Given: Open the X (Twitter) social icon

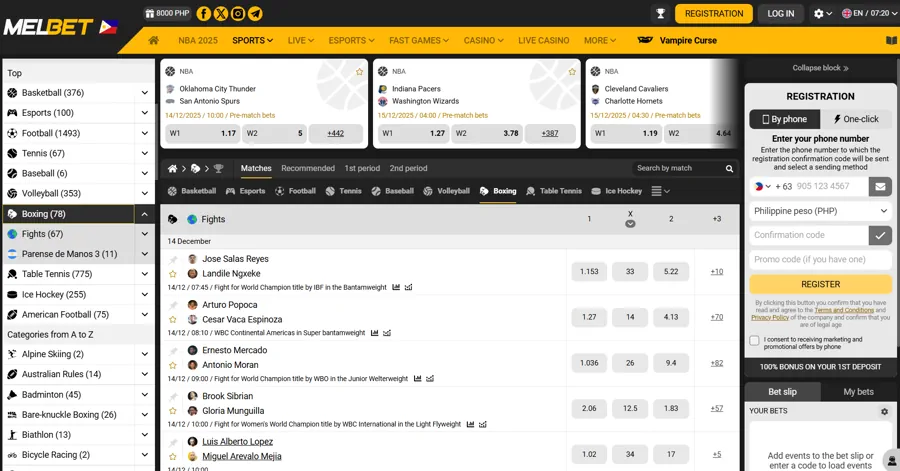Looking at the screenshot, I should (x=220, y=13).
